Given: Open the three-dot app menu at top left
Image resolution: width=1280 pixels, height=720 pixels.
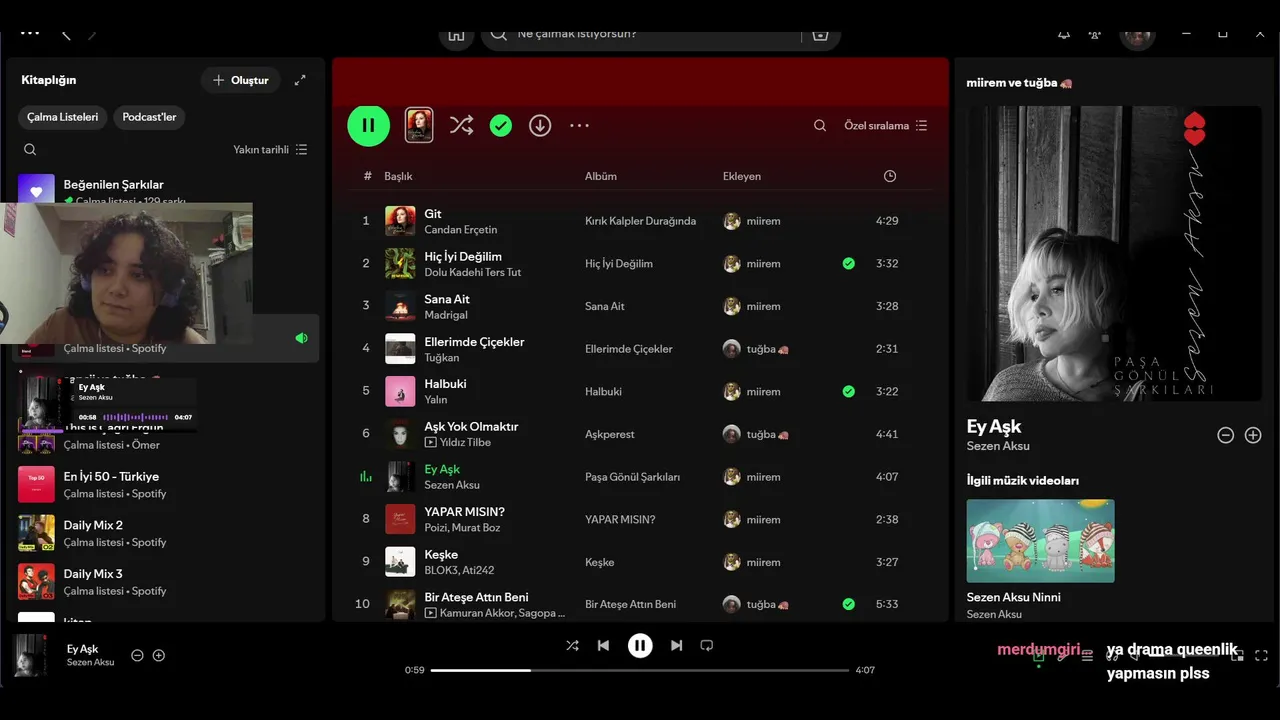Looking at the screenshot, I should (30, 33).
